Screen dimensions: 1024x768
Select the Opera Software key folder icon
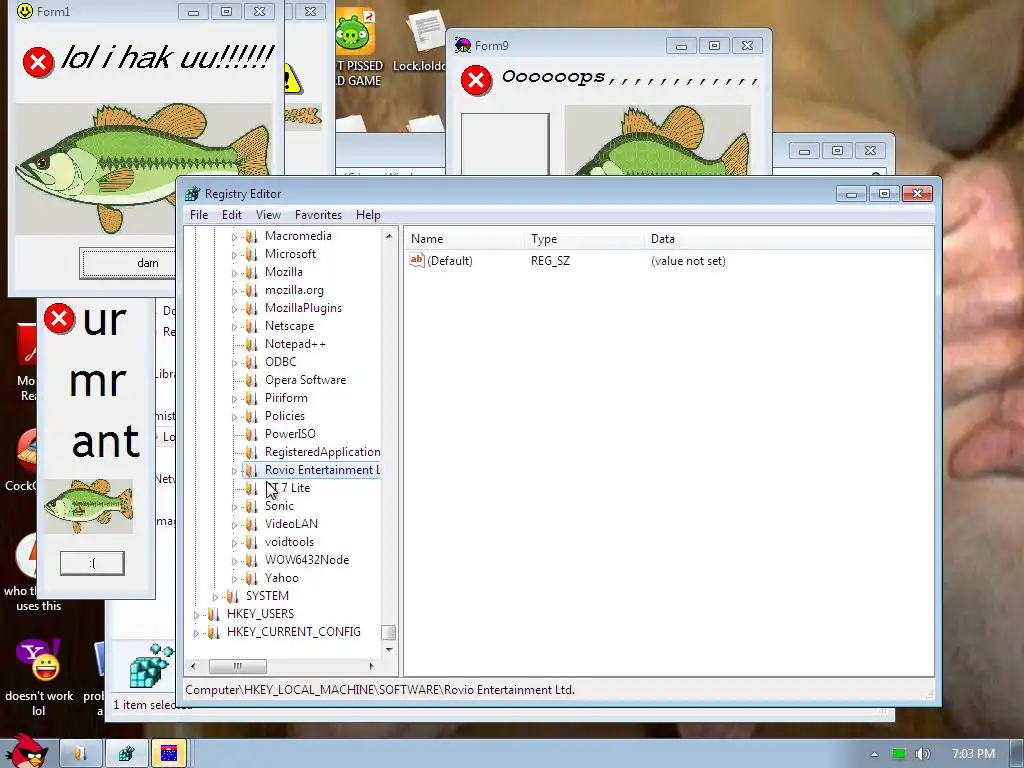[x=251, y=380]
